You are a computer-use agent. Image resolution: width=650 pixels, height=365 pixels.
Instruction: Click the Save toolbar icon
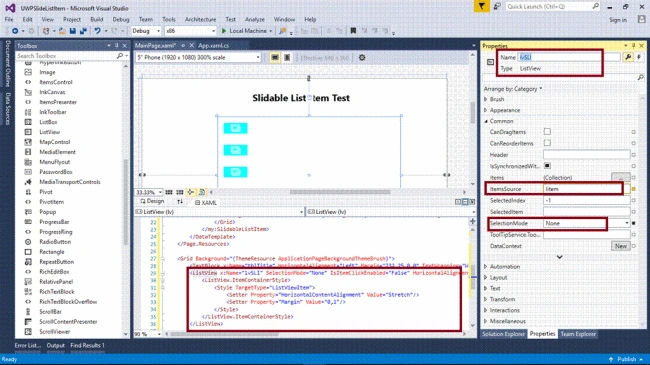(x=73, y=31)
